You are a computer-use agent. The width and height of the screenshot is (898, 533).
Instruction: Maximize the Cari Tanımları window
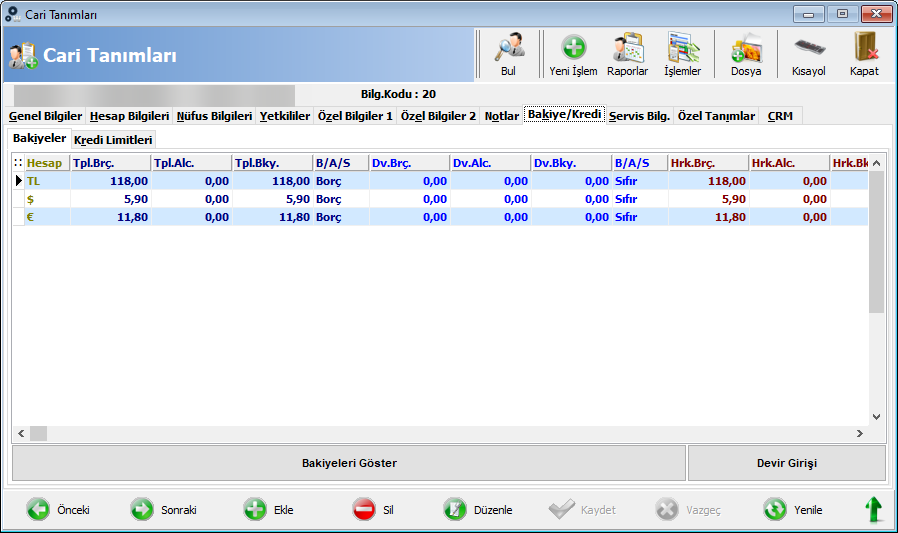point(842,14)
